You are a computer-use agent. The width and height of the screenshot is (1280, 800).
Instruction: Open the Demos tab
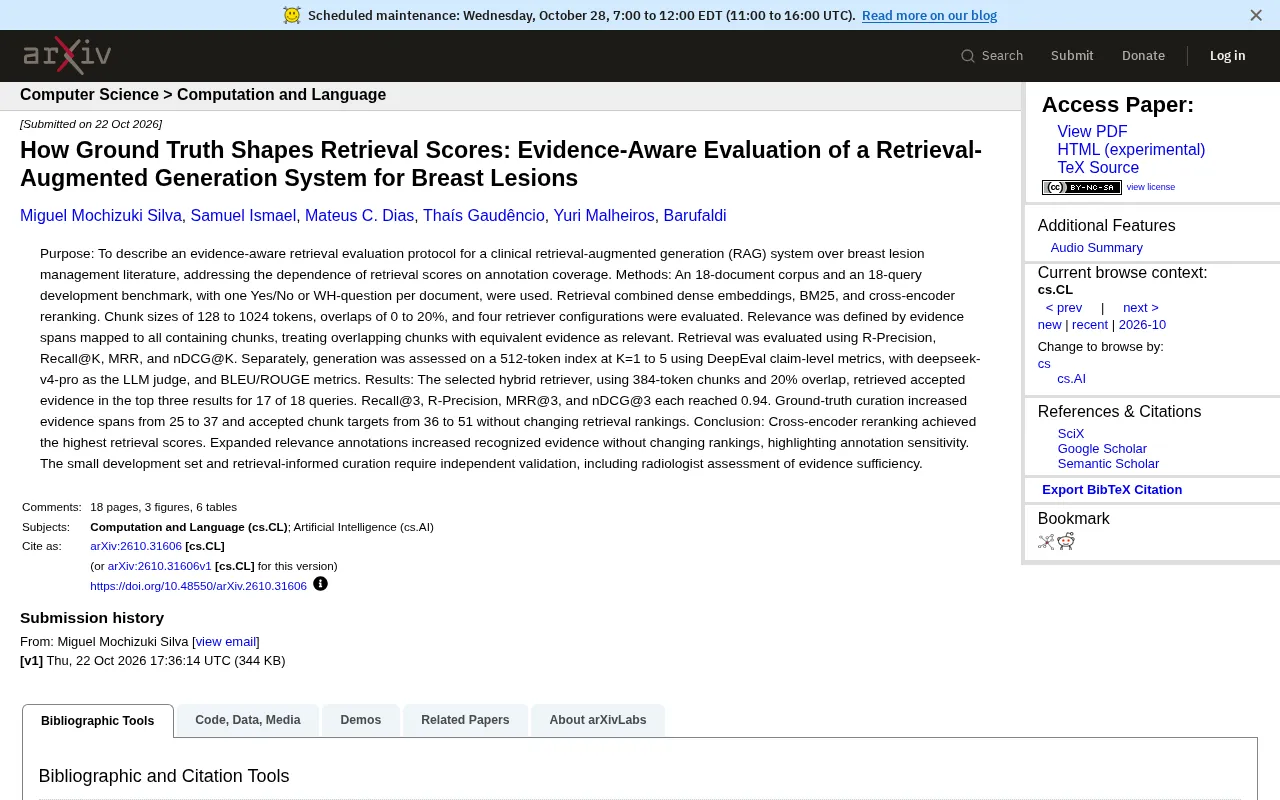(x=361, y=720)
